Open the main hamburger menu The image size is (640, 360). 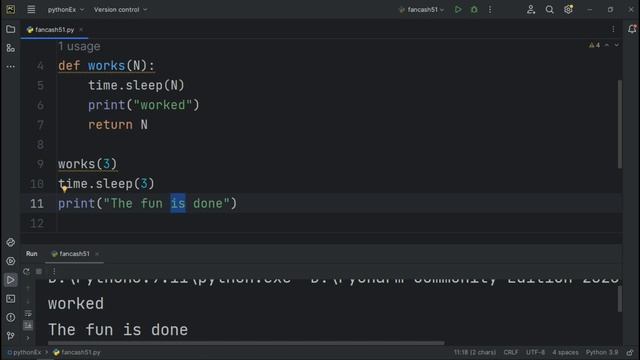31,9
